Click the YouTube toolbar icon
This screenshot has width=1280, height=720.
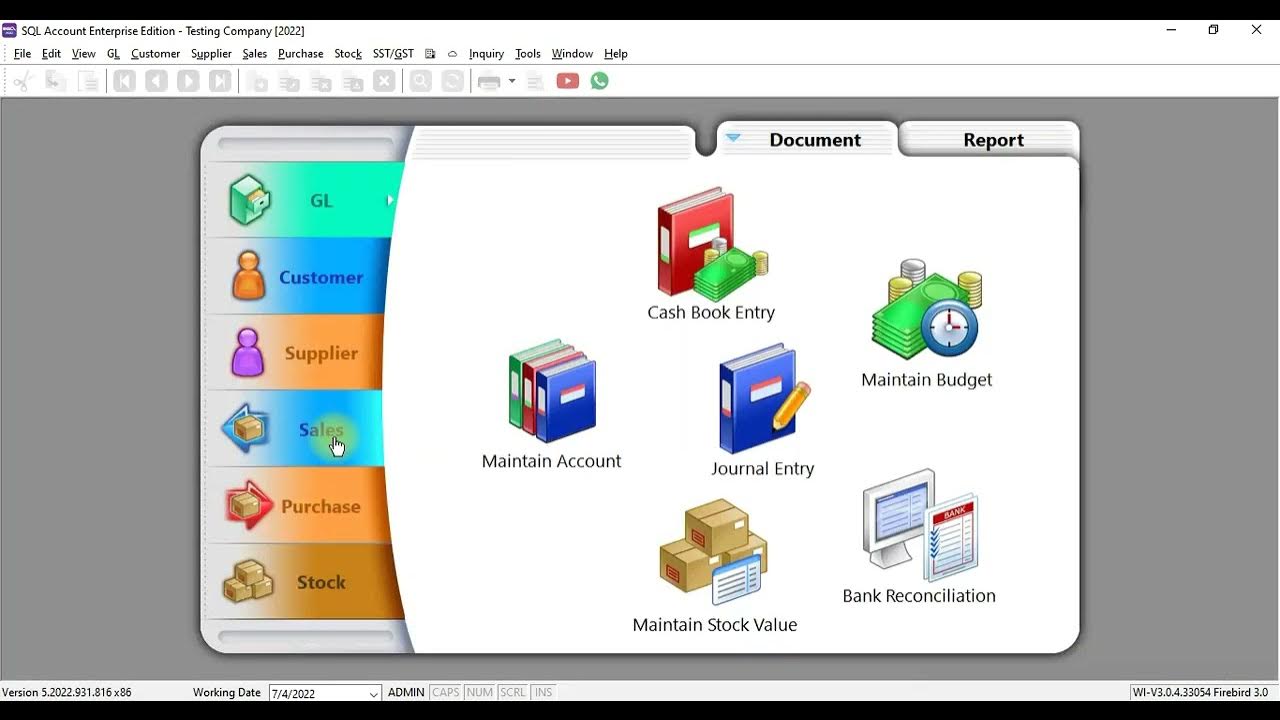pos(568,81)
